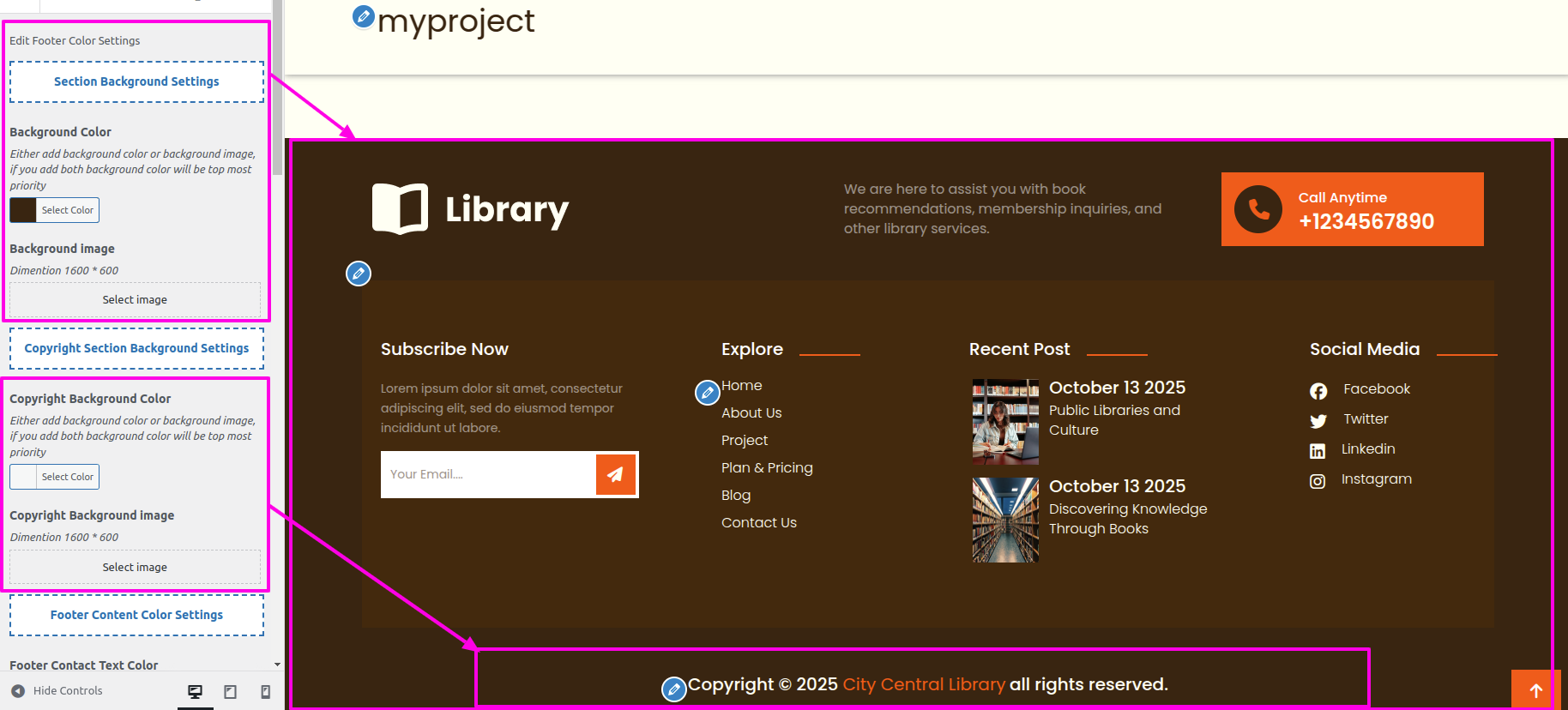The image size is (1568, 710).
Task: Click the scroll-to-top arrow button
Action: pyautogui.click(x=1535, y=690)
